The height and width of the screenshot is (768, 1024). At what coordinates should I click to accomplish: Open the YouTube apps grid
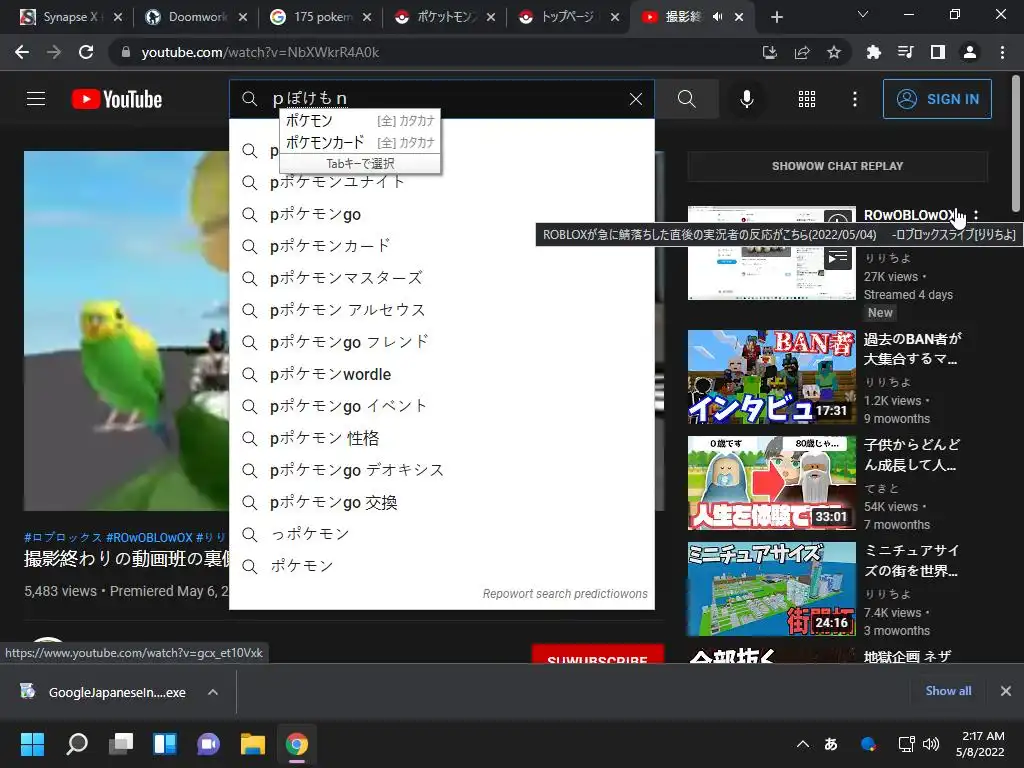[807, 99]
